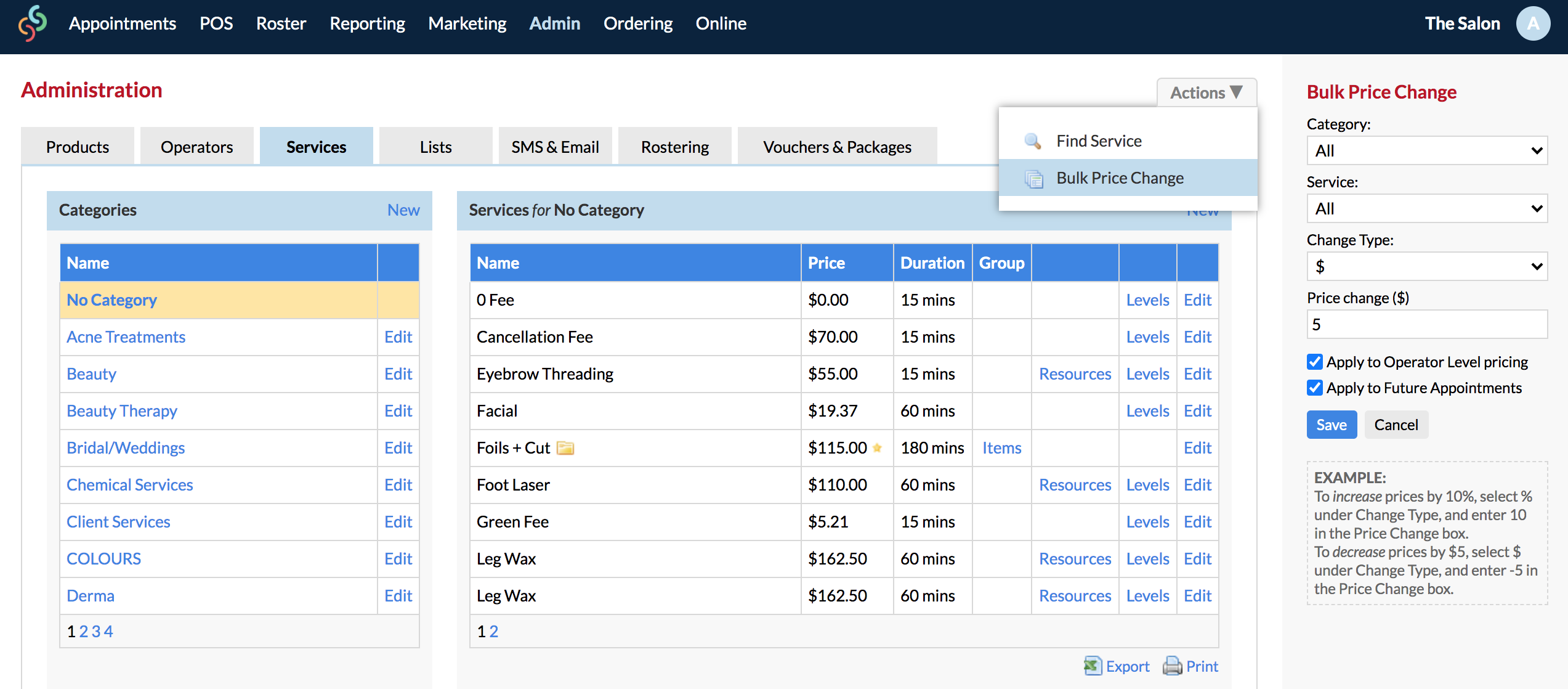Go to page 2 of services
This screenshot has width=1568, height=689.
pos(493,631)
